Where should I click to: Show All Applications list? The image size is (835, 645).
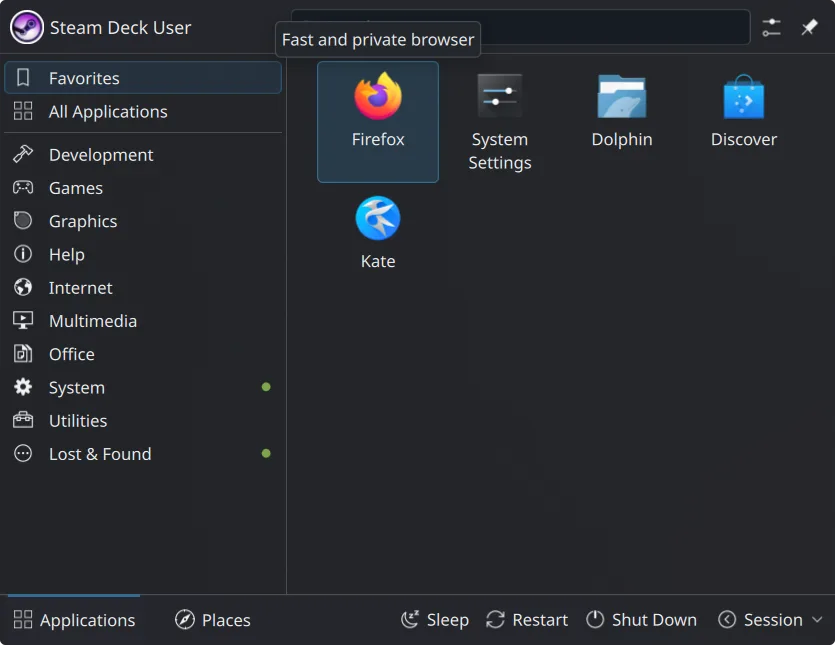click(143, 111)
